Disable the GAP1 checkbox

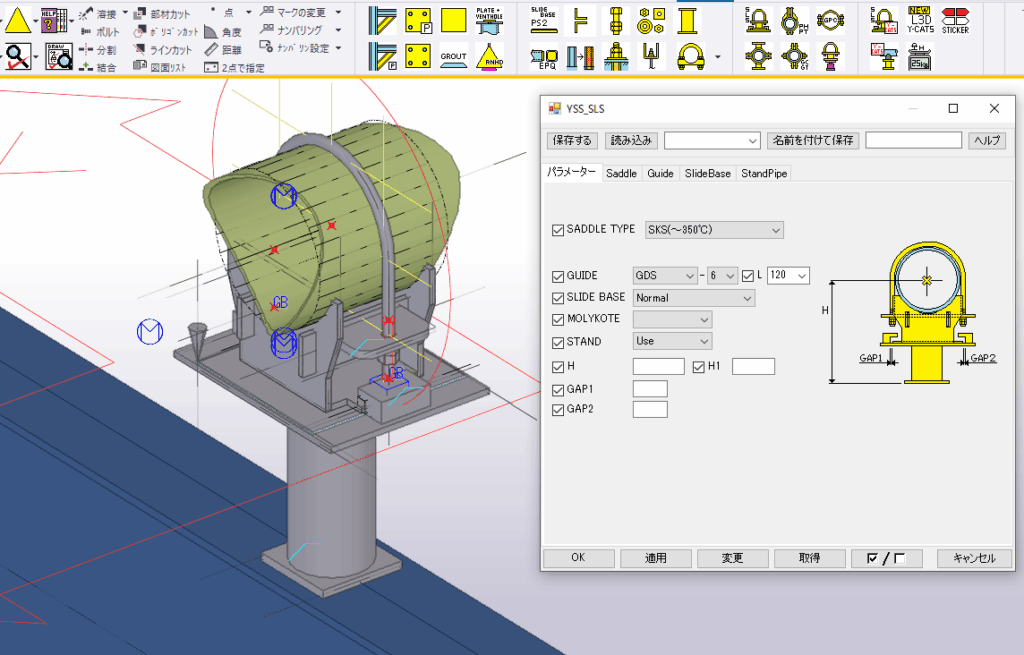tap(558, 388)
